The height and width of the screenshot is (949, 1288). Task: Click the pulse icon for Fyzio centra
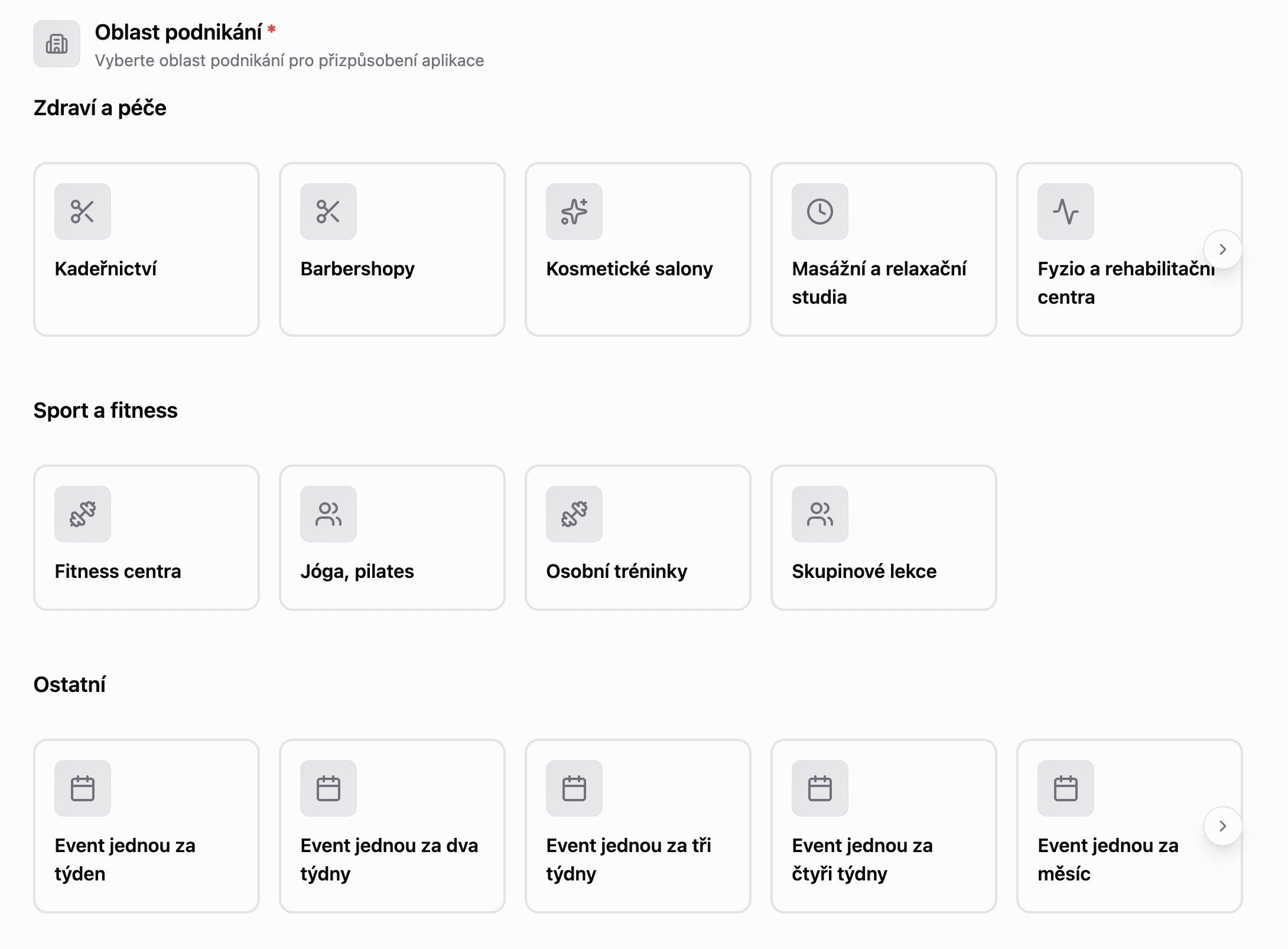(1066, 212)
